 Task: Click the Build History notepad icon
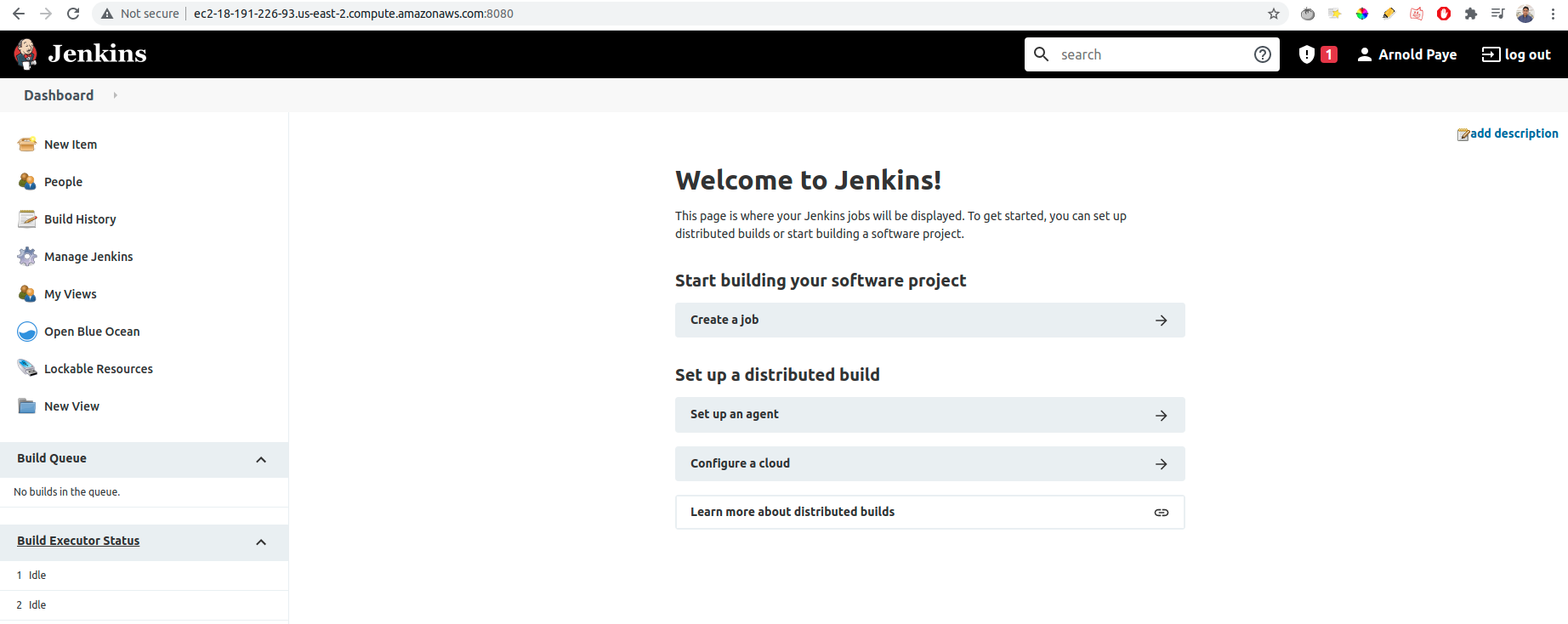point(27,219)
